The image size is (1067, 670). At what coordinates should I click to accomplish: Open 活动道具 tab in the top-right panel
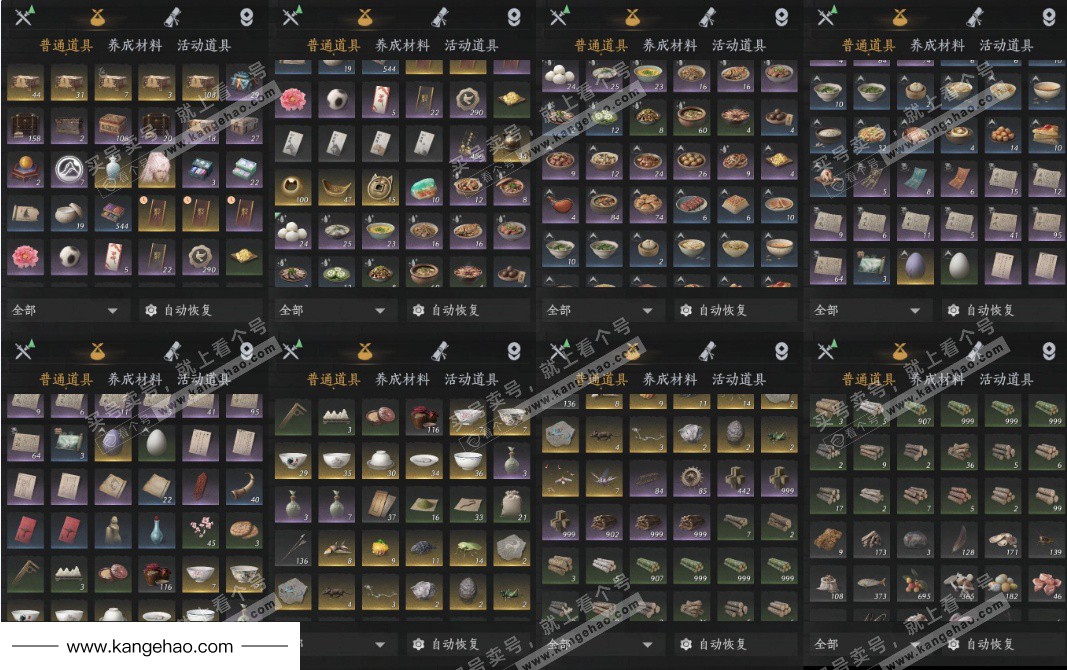1006,46
